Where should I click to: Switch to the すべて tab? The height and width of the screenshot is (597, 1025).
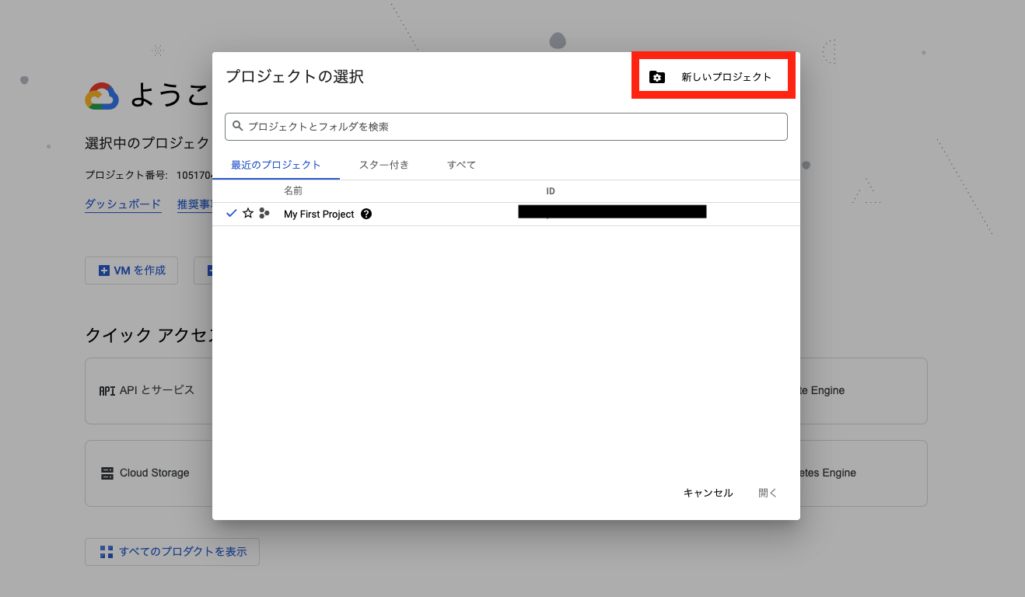click(x=460, y=164)
